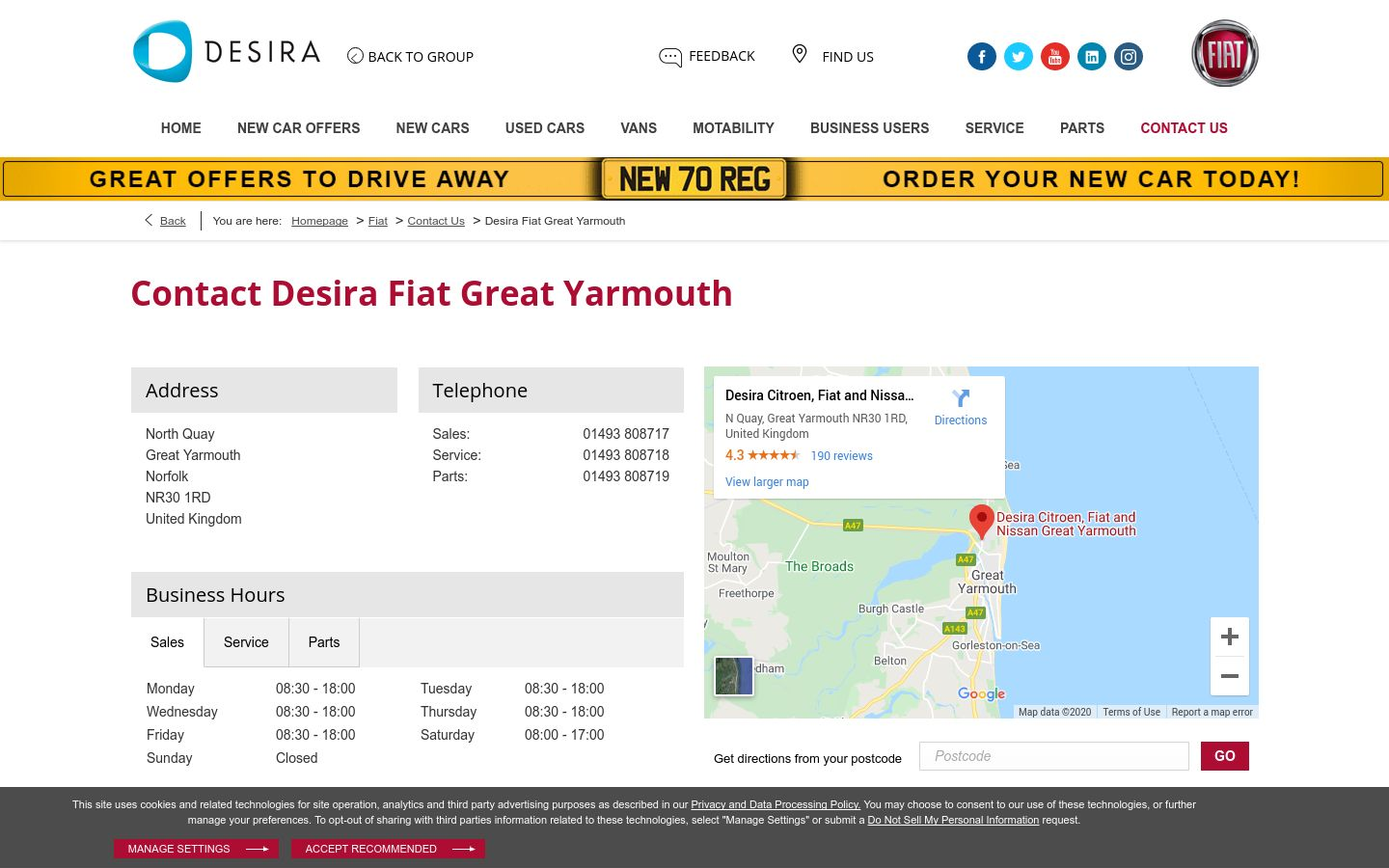Open the Desira logo homepage link
Viewport: 1389px width, 868px height.
(x=227, y=51)
